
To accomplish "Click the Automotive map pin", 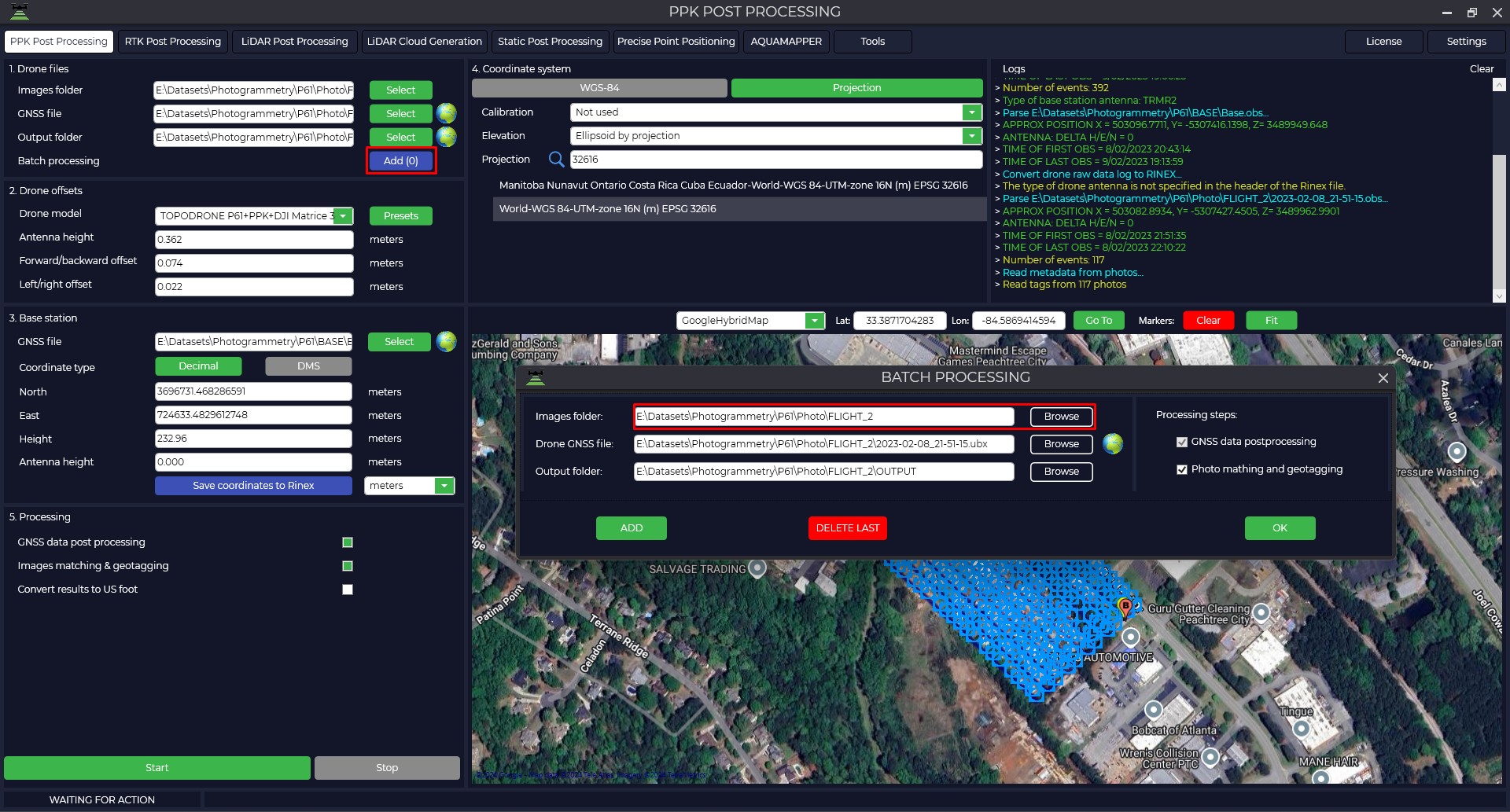I will click(1130, 637).
